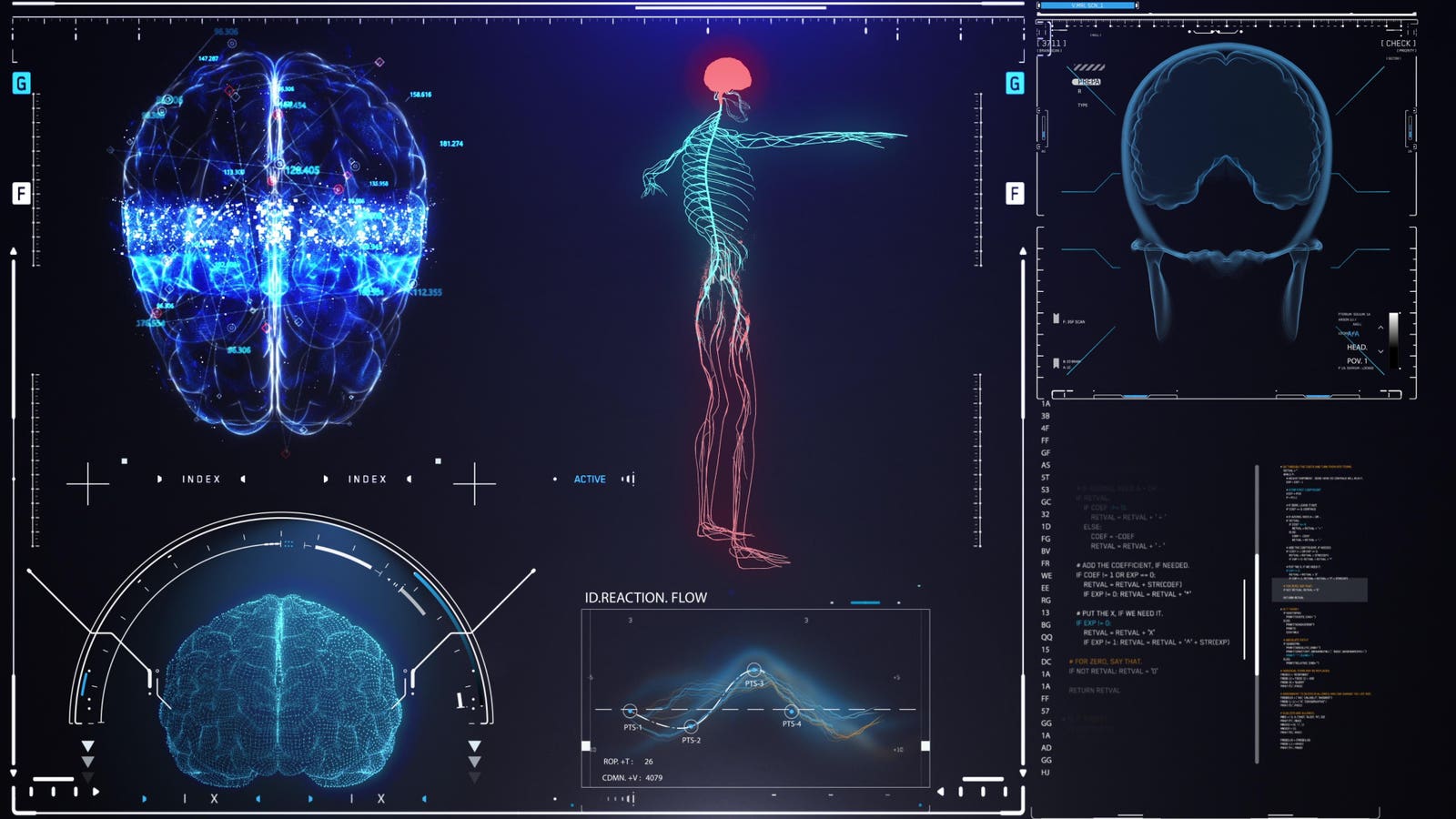Click the red brain on the skeleton figure
This screenshot has height=819, width=1456.
[728, 76]
